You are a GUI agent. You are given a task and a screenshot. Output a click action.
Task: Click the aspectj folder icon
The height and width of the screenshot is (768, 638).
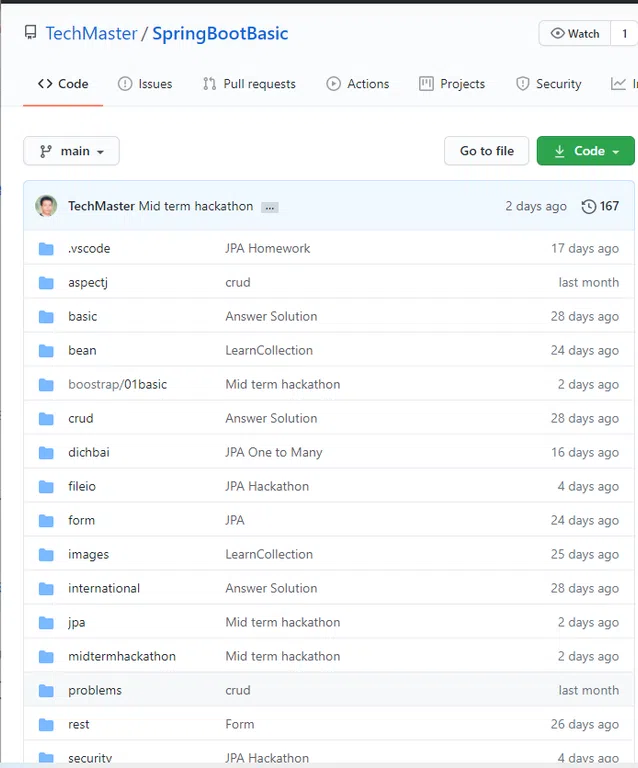(46, 283)
